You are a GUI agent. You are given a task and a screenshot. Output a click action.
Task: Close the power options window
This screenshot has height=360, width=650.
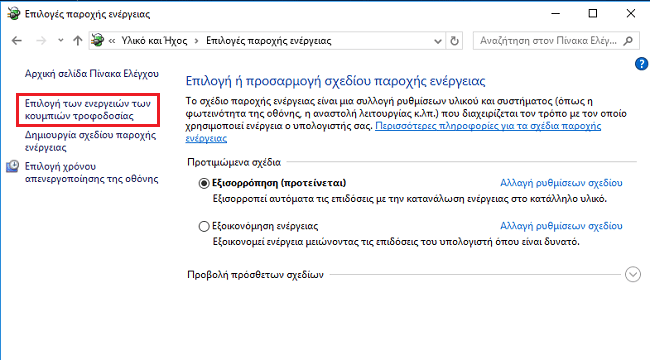pyautogui.click(x=631, y=14)
